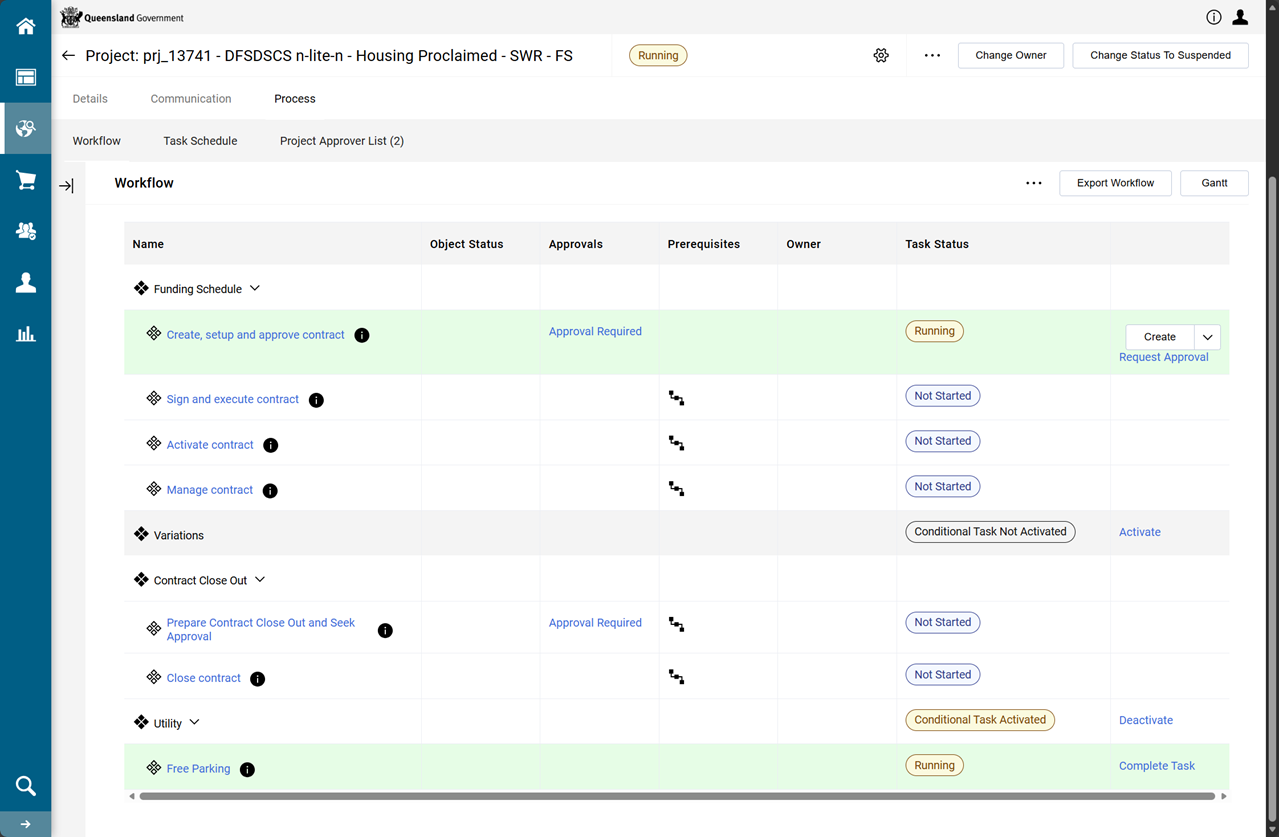Open project settings gear icon
The image size is (1279, 837).
[881, 56]
